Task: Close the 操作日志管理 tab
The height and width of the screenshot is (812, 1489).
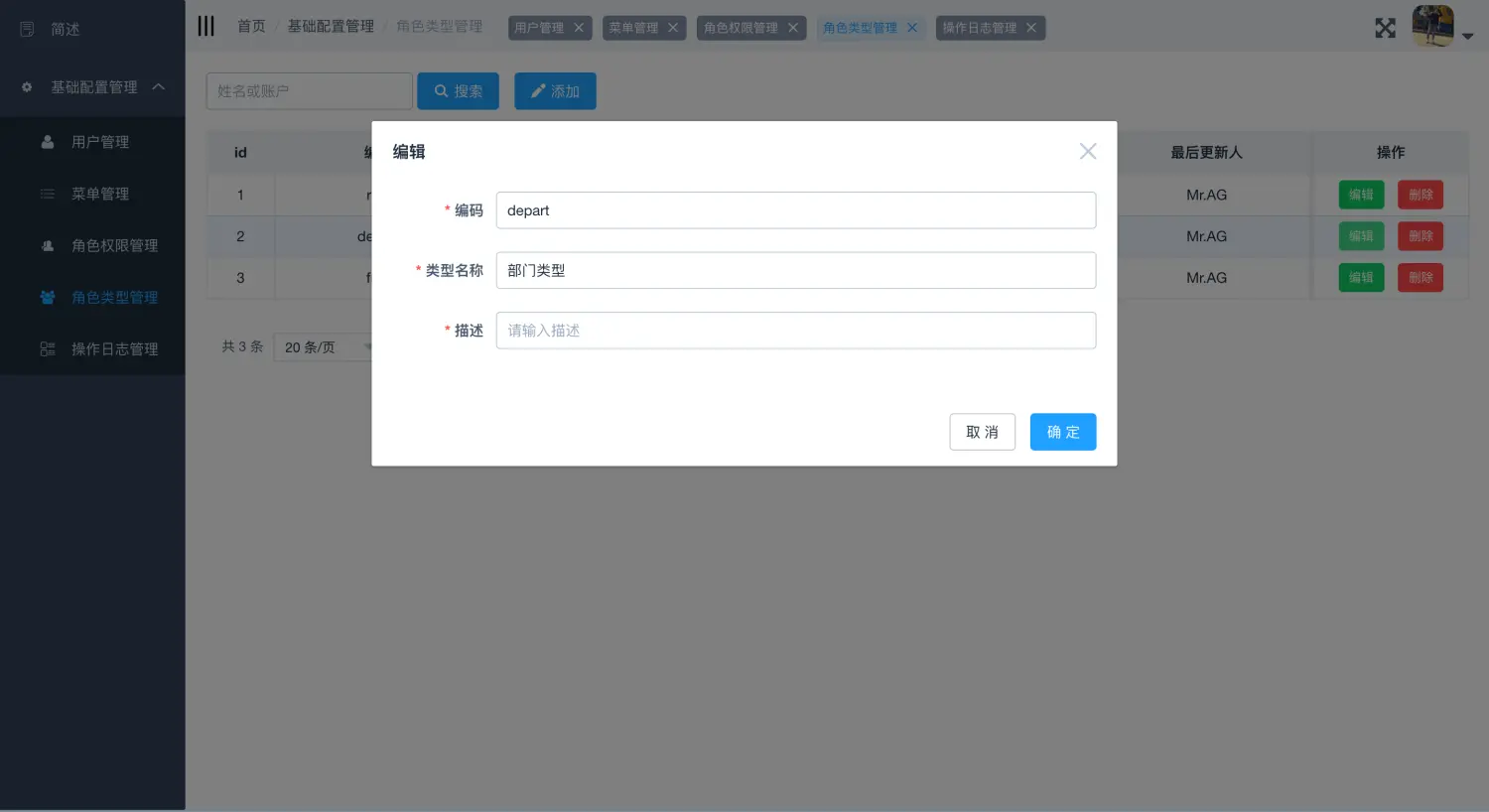Action: point(1031,28)
